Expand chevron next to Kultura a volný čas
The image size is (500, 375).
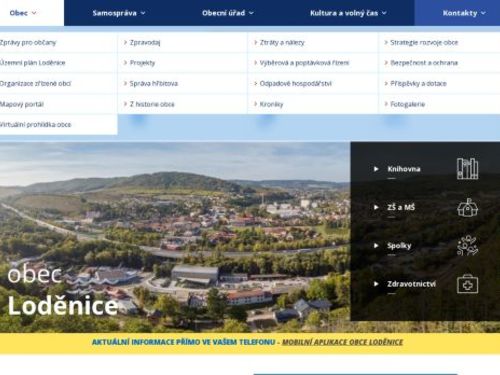pyautogui.click(x=384, y=13)
